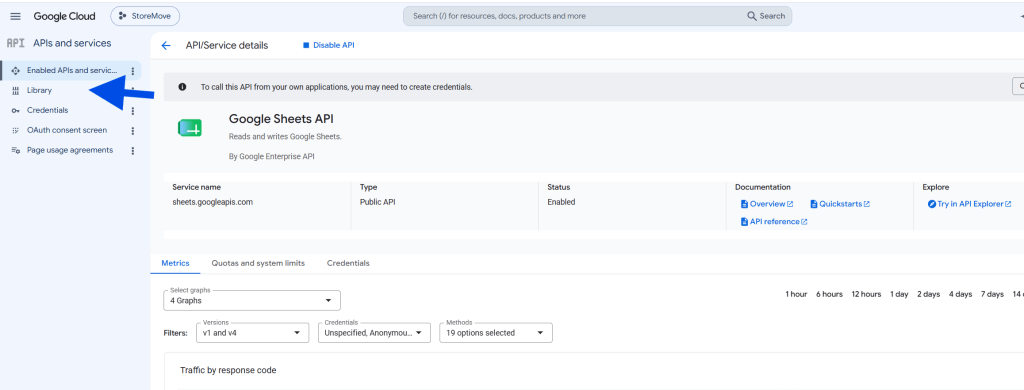Screen dimensions: 1024x390
Task: Expand the Credentials filter dropdown
Action: point(374,333)
